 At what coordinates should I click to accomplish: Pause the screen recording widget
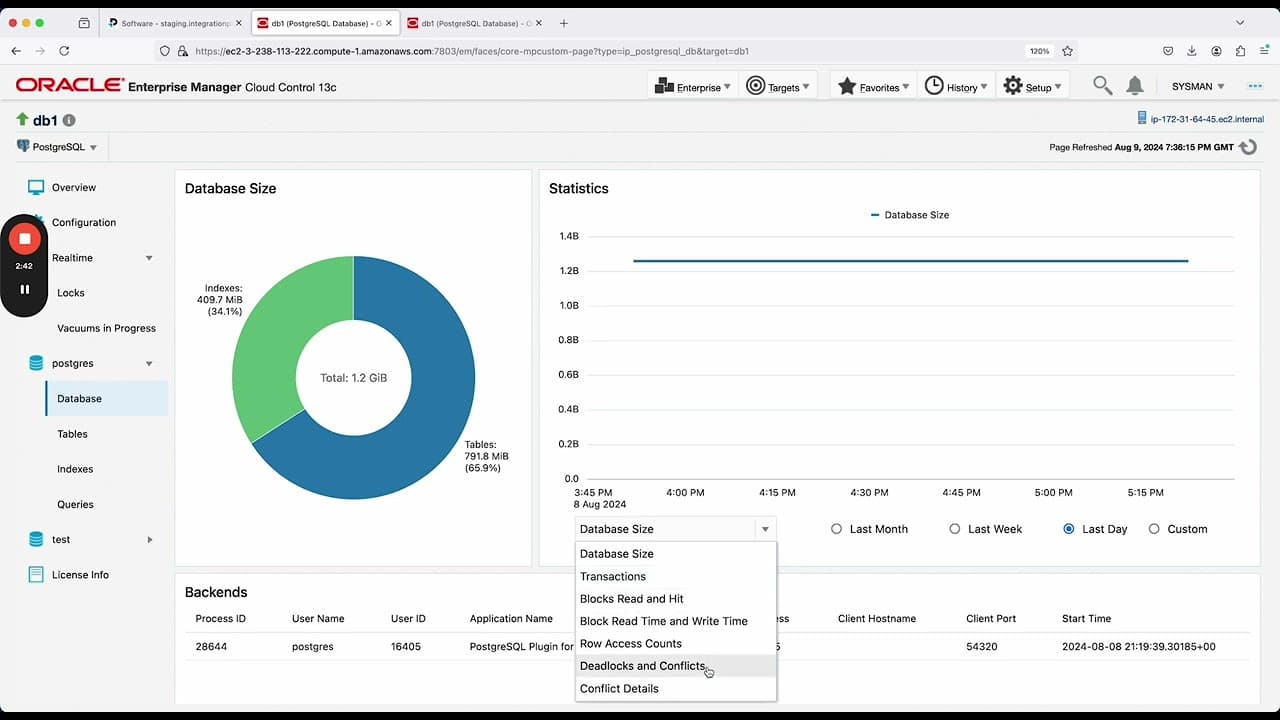click(x=24, y=289)
